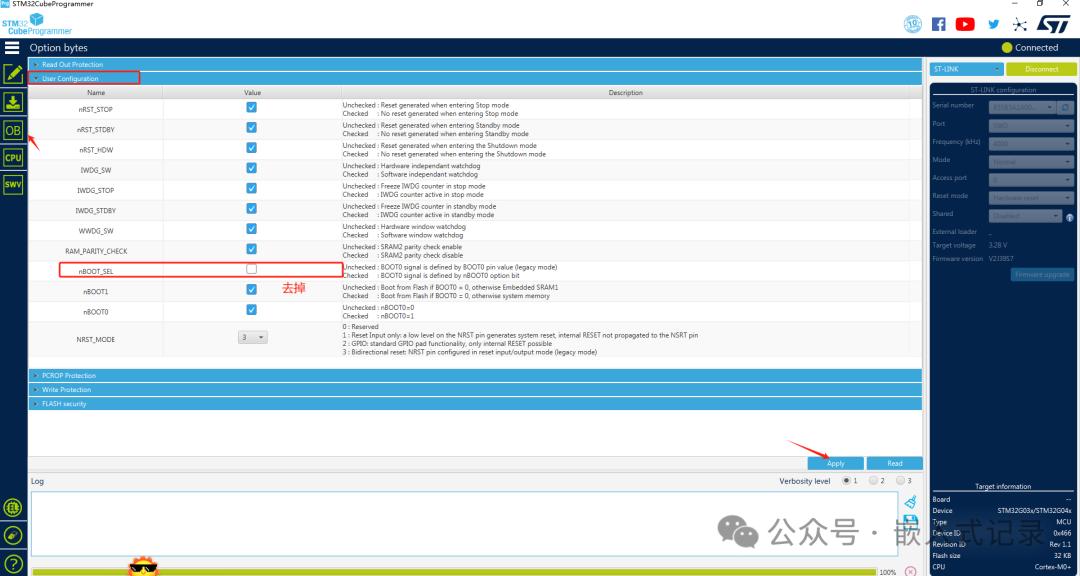
Task: Click the Read button
Action: tap(894, 463)
